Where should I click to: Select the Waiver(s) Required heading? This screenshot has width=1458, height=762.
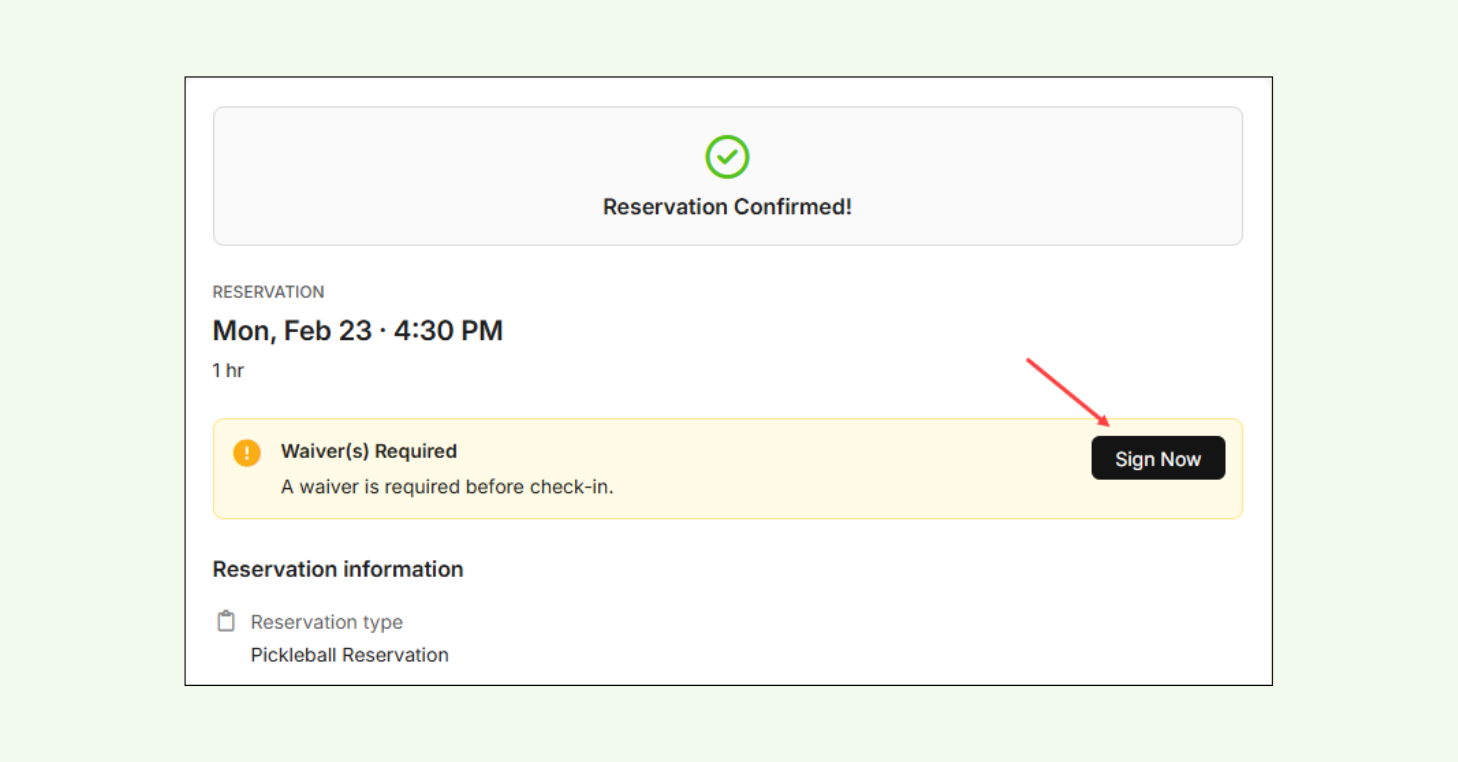(x=369, y=451)
